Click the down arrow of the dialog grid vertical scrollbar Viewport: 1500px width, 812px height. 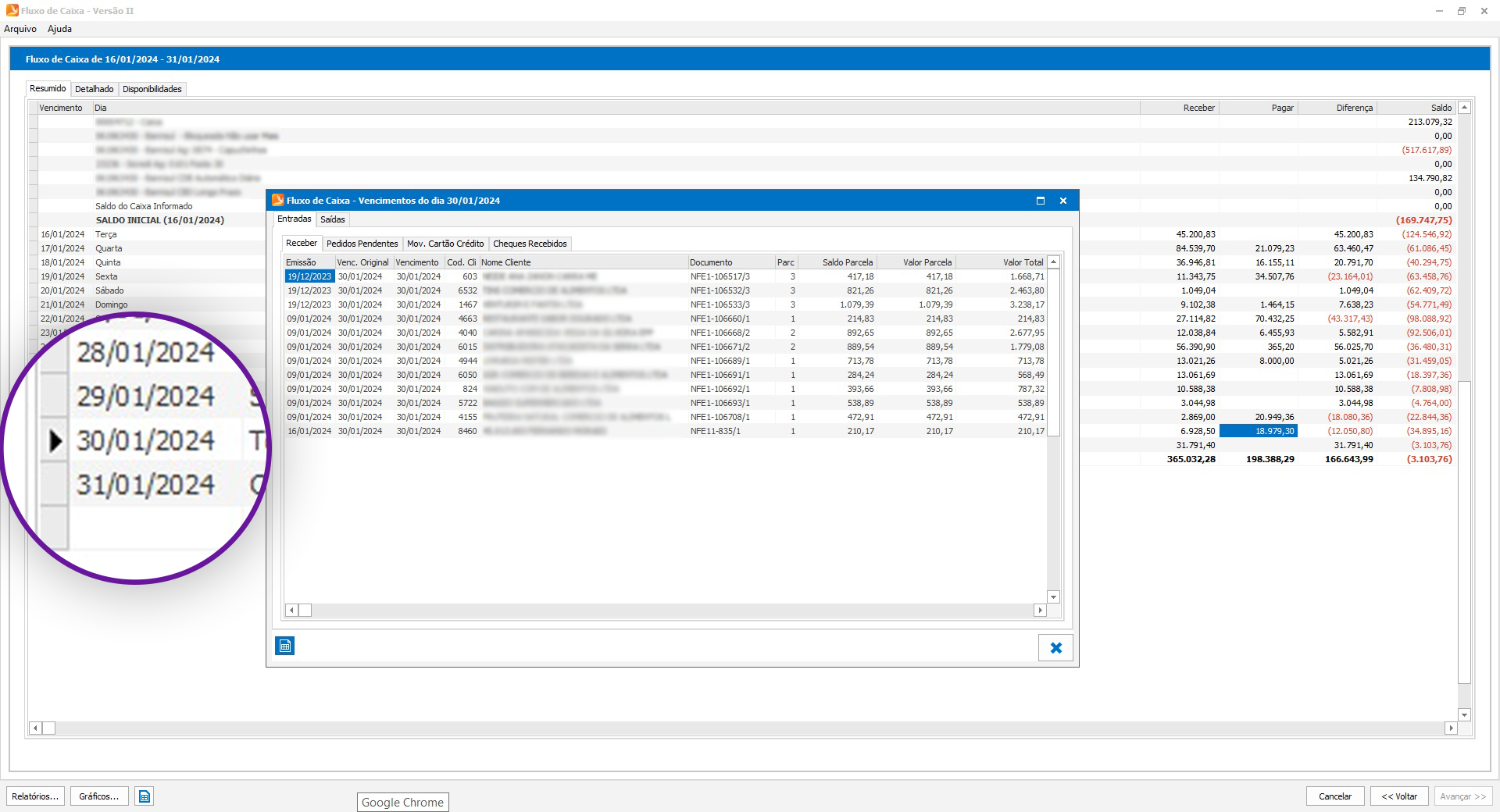coord(1053,597)
